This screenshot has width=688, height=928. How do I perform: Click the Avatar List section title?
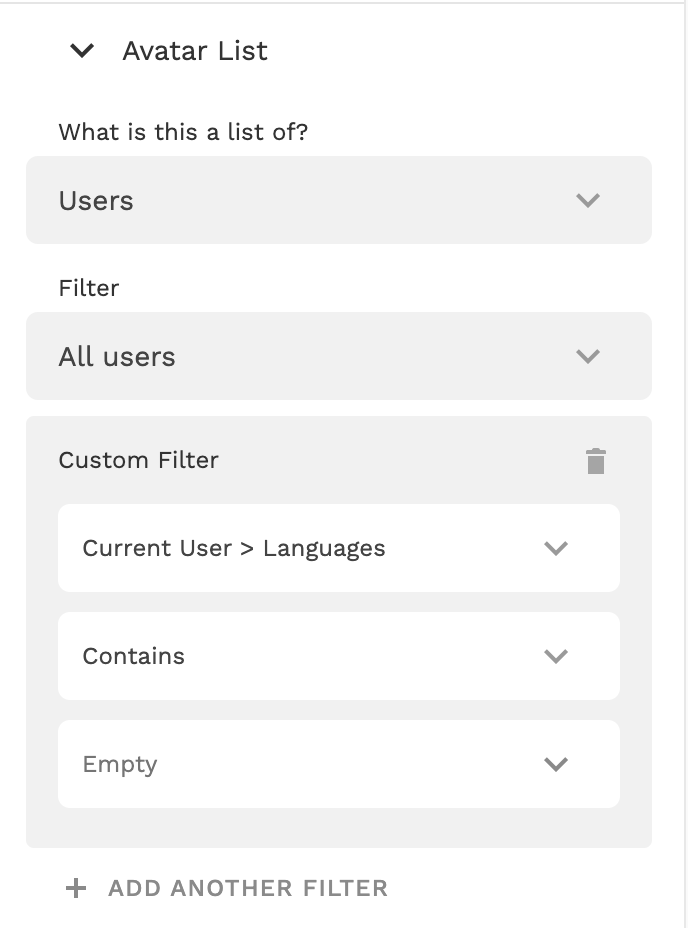click(195, 51)
